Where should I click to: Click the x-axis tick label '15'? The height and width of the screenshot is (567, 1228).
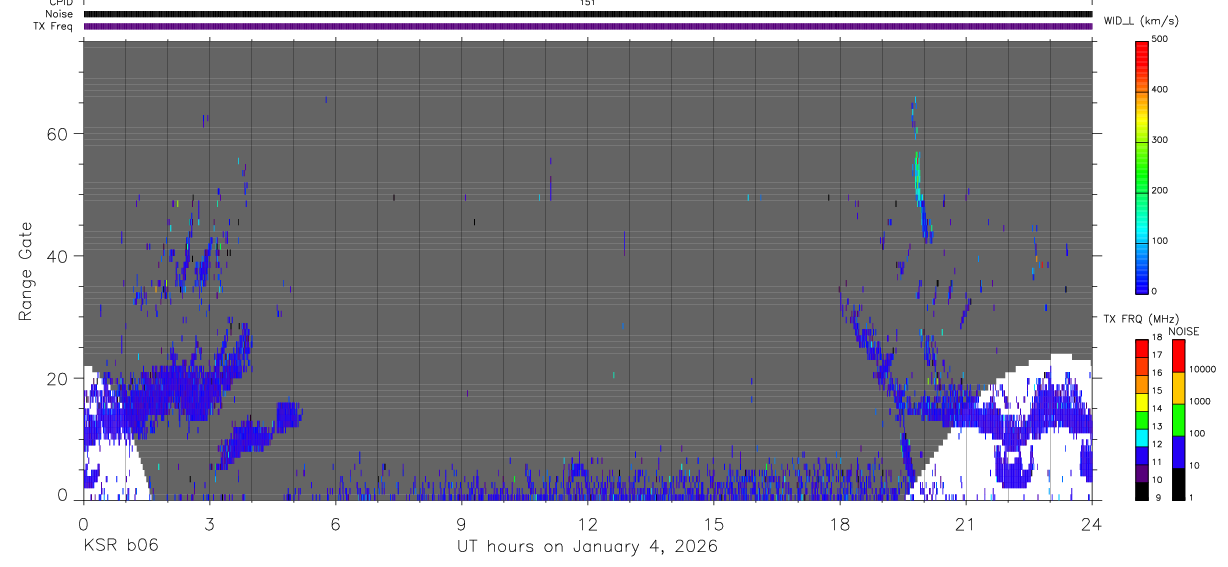713,524
